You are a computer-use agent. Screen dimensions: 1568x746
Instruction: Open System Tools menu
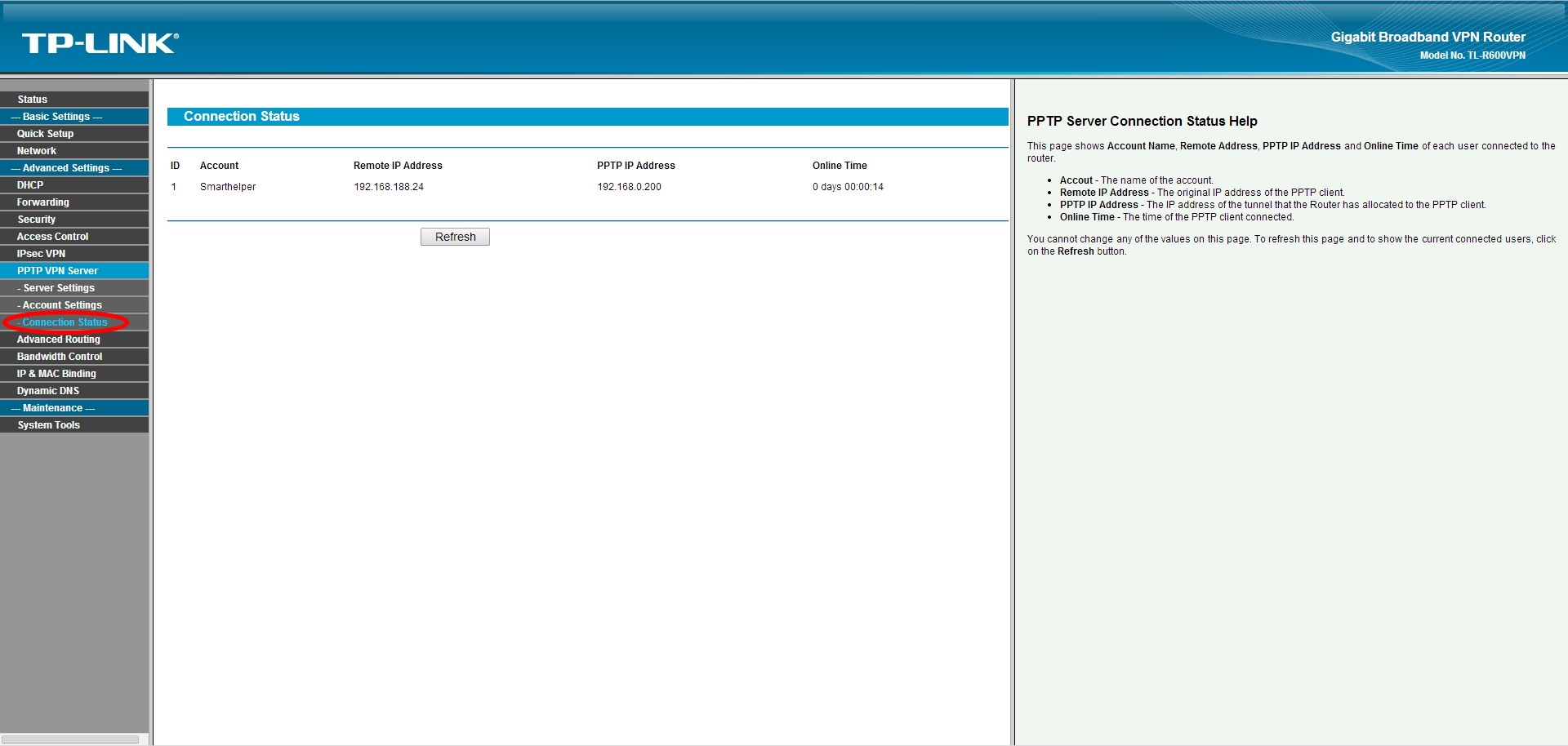(x=74, y=425)
